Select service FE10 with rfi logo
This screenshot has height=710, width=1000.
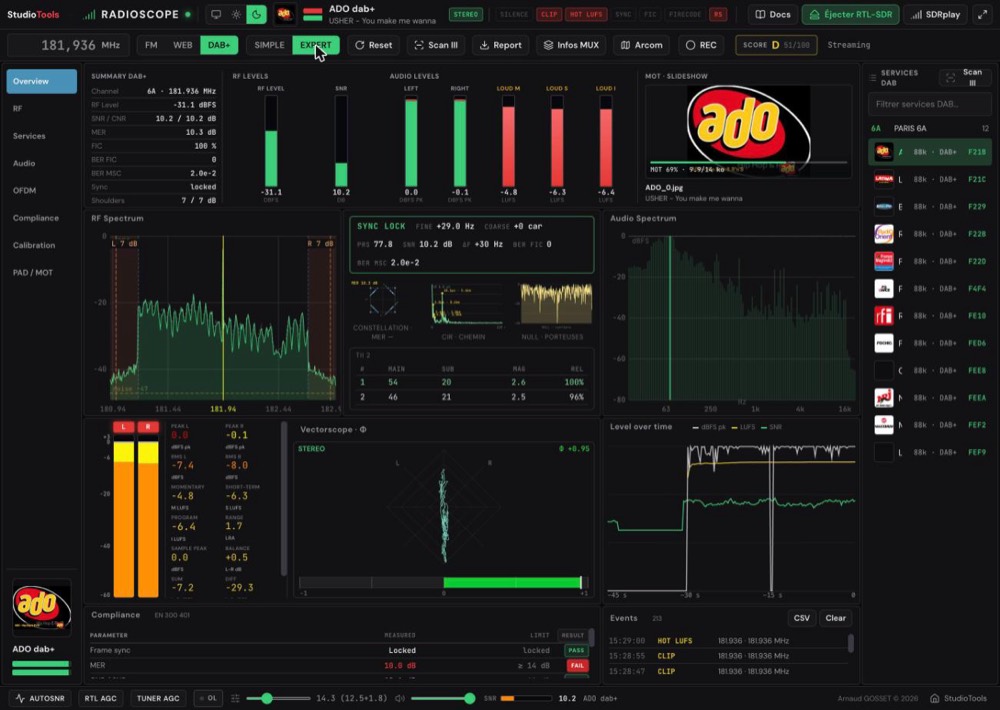click(x=930, y=316)
